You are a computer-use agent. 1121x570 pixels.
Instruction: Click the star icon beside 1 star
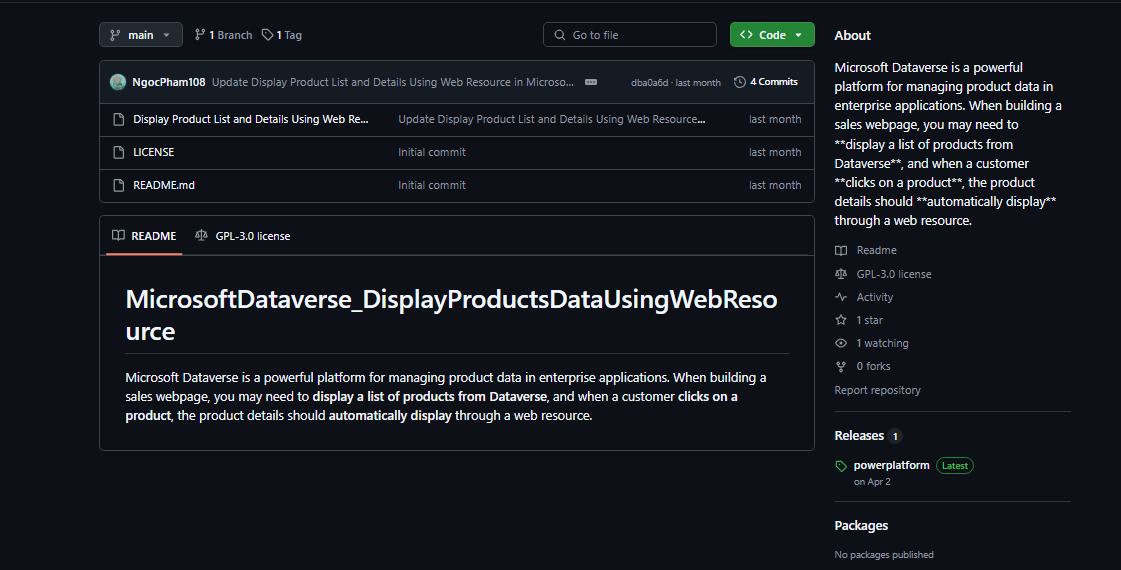pos(841,320)
